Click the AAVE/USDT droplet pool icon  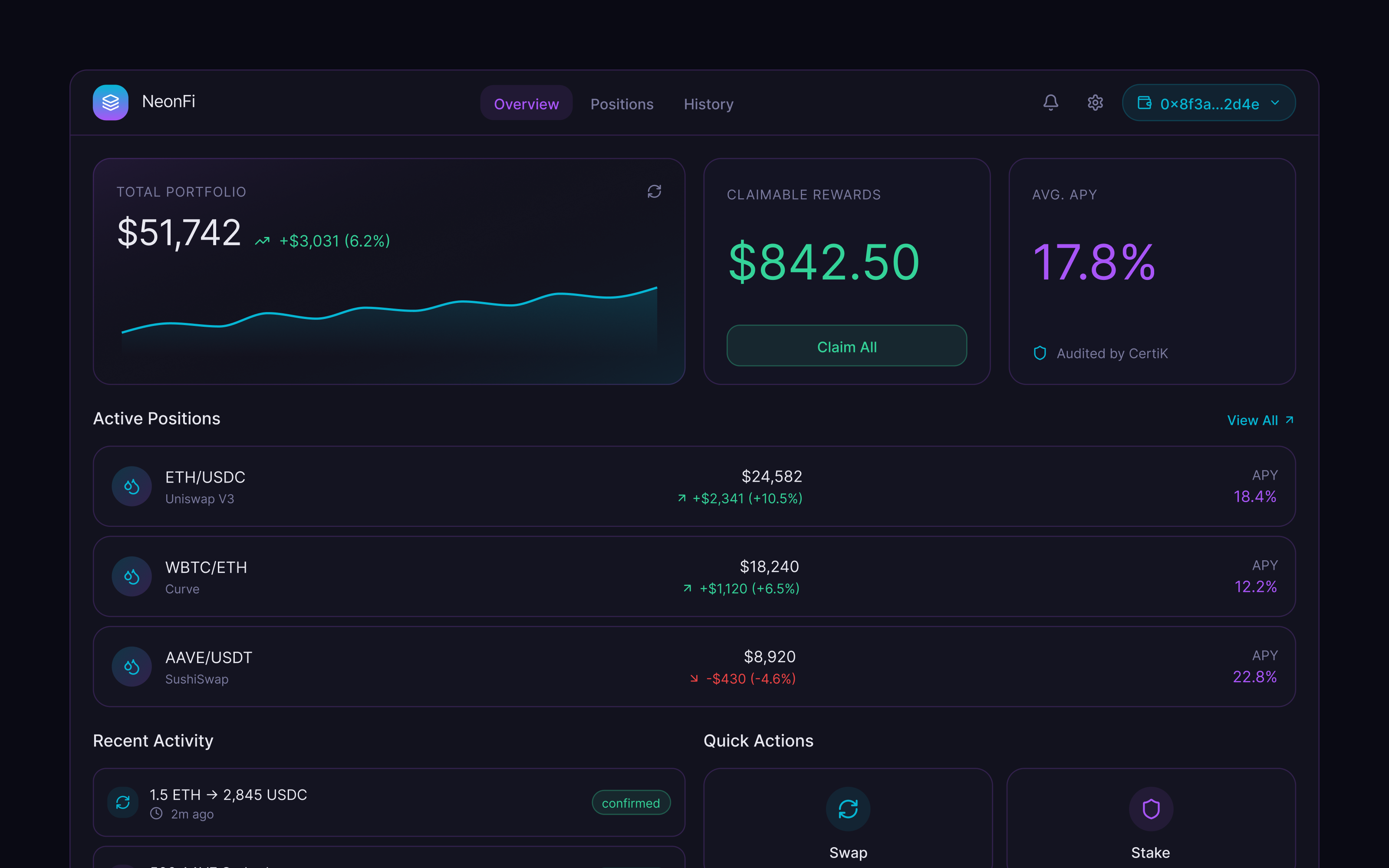pyautogui.click(x=132, y=667)
